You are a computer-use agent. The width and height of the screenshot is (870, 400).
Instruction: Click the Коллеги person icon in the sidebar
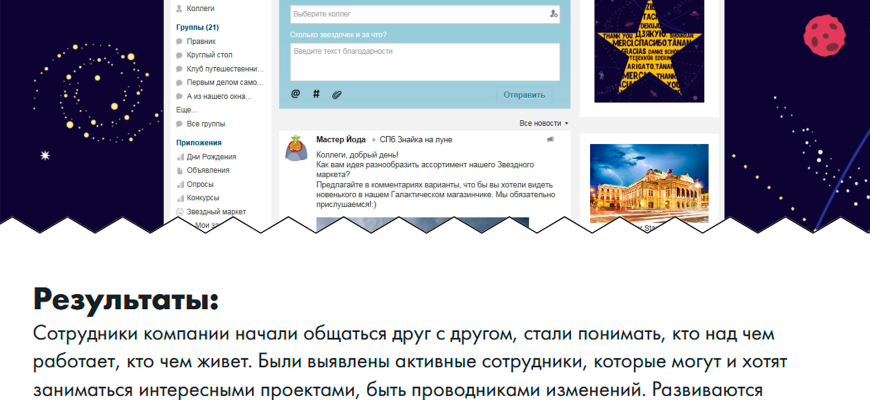coord(179,8)
